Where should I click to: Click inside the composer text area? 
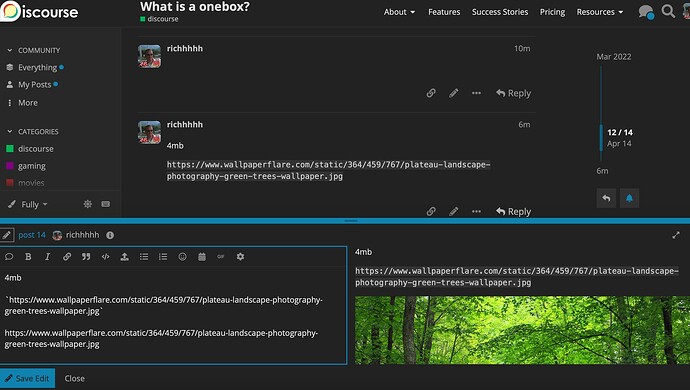tap(173, 315)
